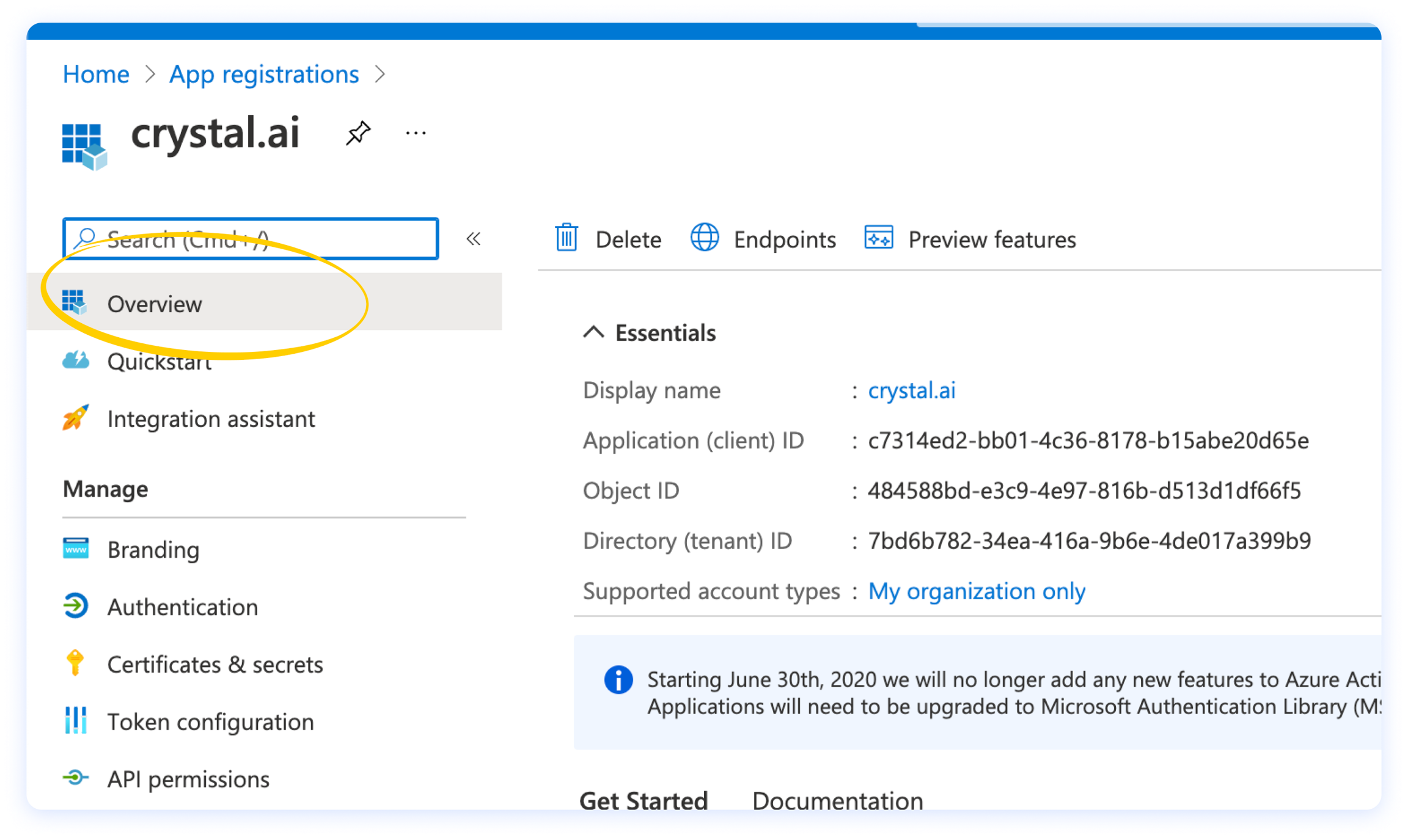Open the crystal.ai display name link

911,390
